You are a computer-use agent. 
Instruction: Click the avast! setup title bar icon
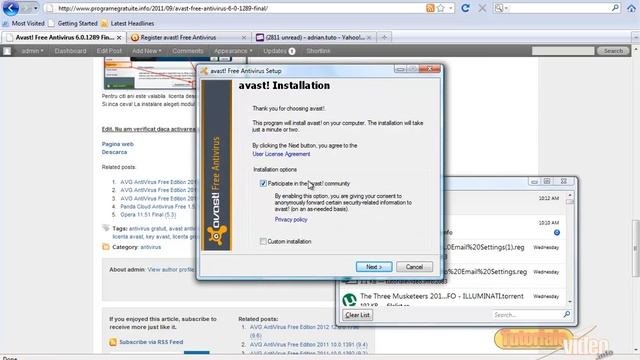(x=204, y=71)
